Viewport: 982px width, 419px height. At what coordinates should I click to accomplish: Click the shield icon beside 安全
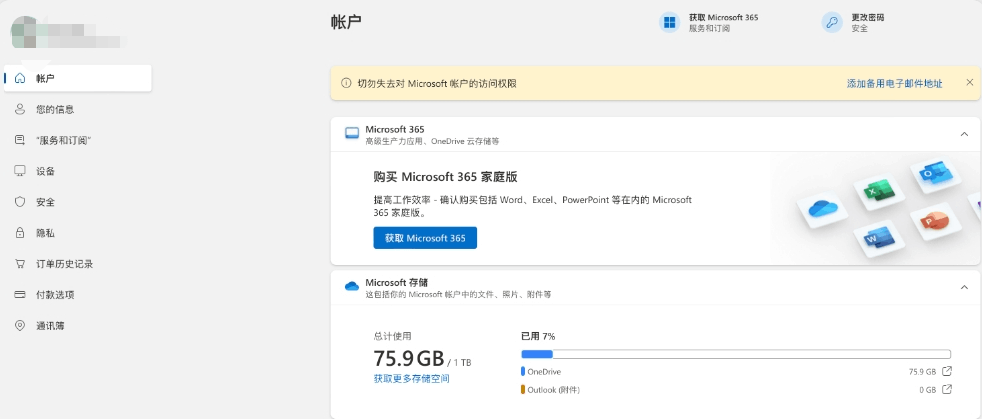pyautogui.click(x=20, y=202)
